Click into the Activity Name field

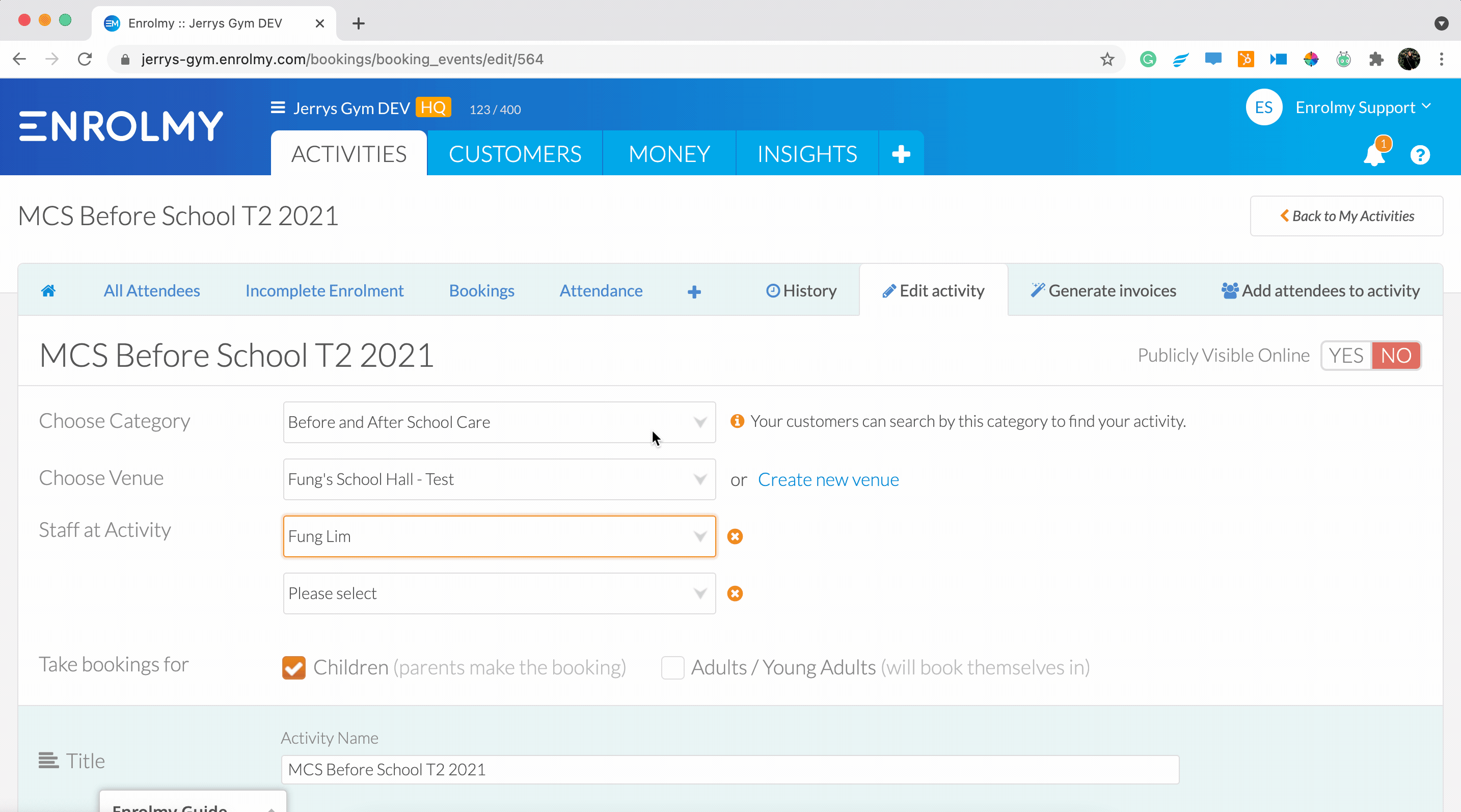pyautogui.click(x=730, y=770)
